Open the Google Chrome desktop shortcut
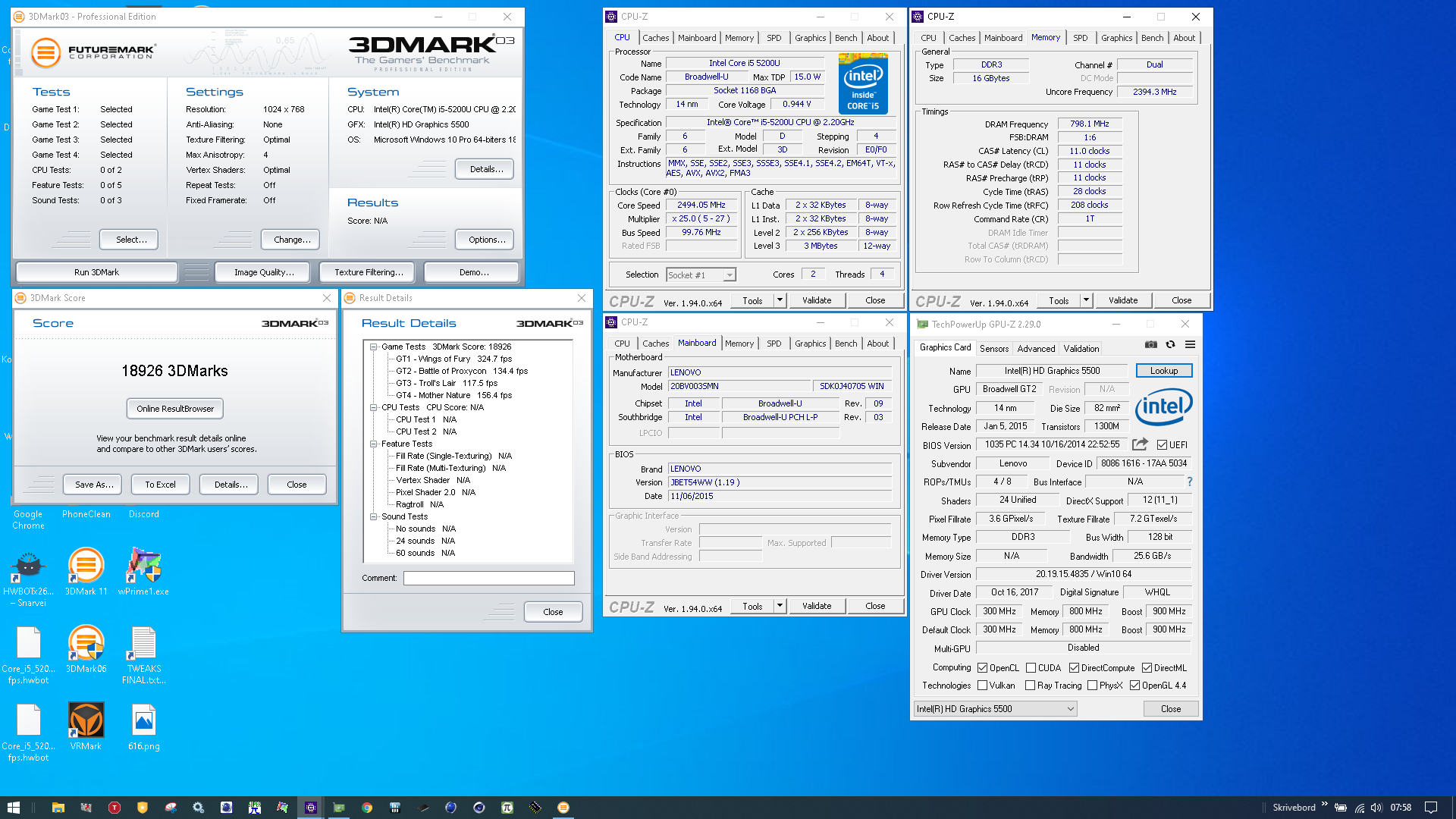The height and width of the screenshot is (819, 1456). pyautogui.click(x=28, y=519)
